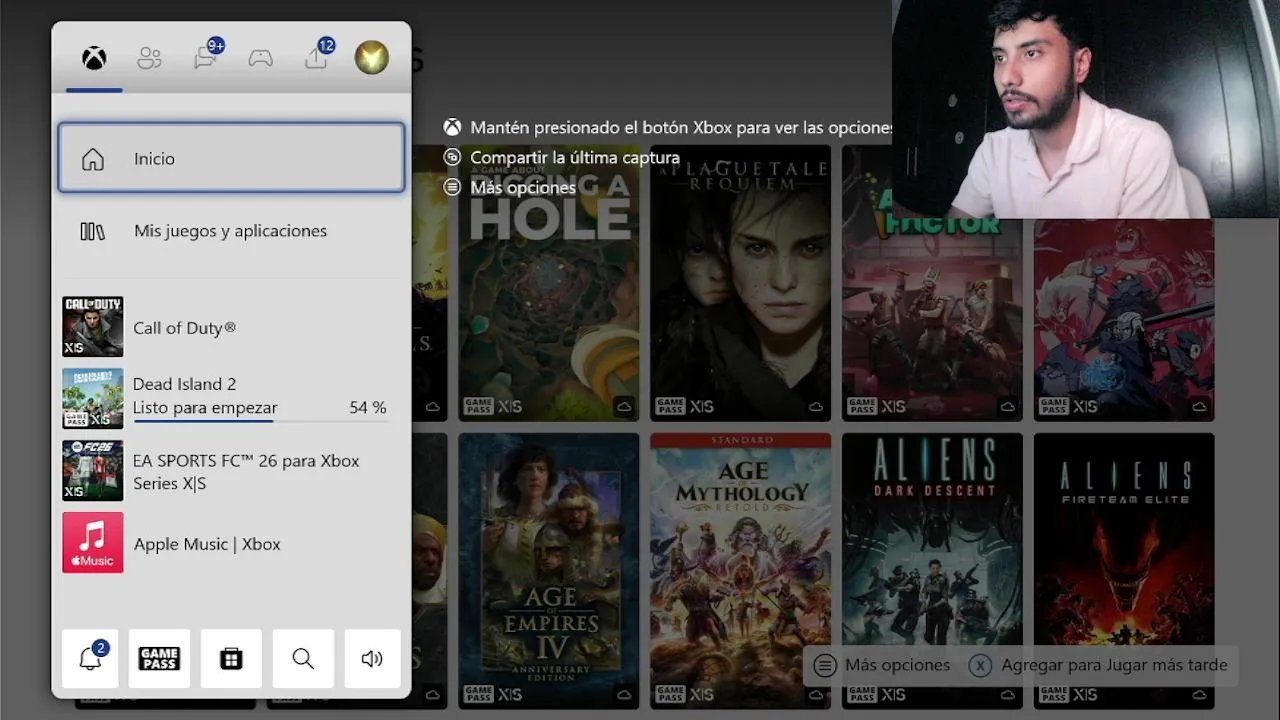Open the Xbox home tab in guide

pyautogui.click(x=94, y=58)
